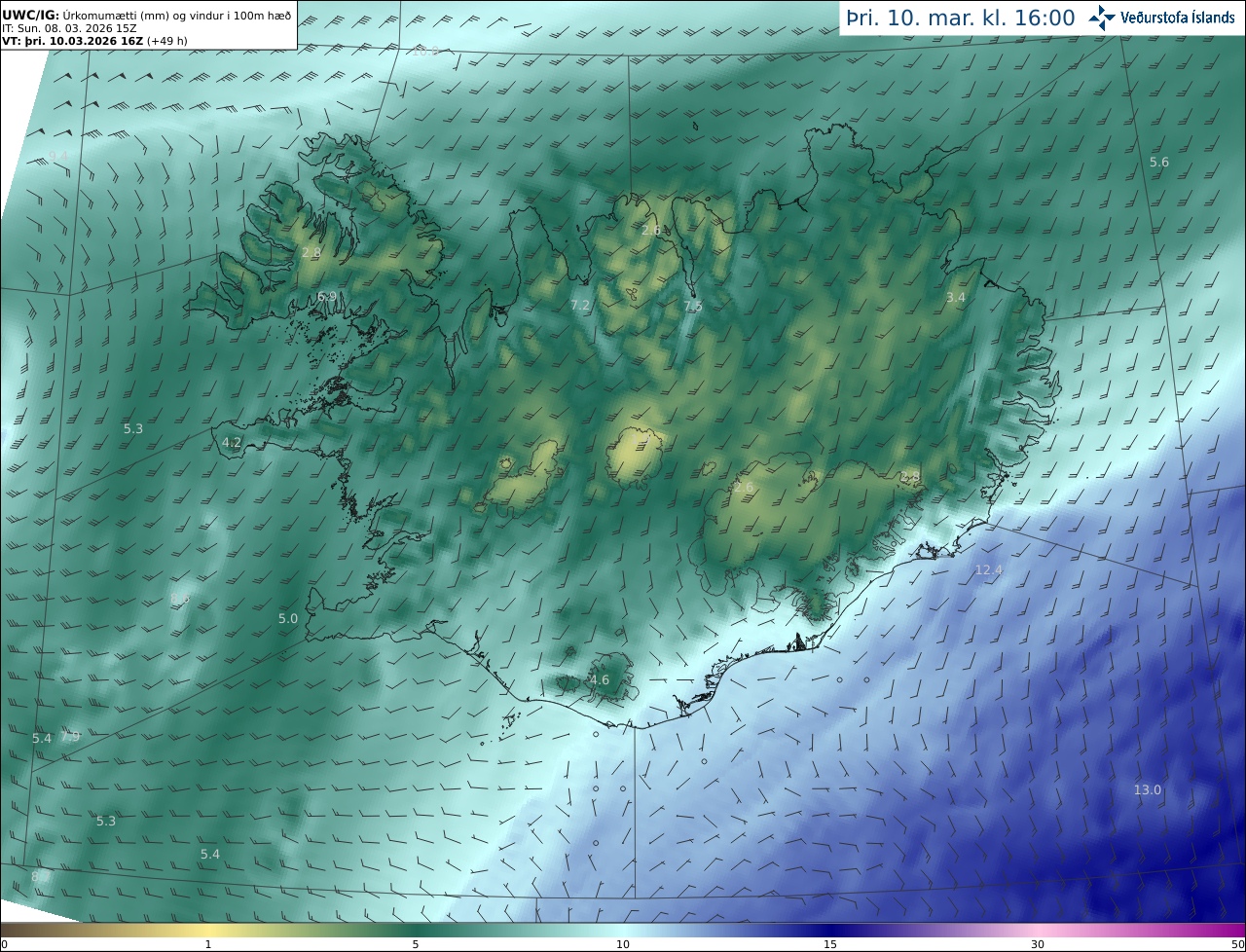The image size is (1246, 952).
Task: Click the 7.5 value label
Action: pos(693,306)
